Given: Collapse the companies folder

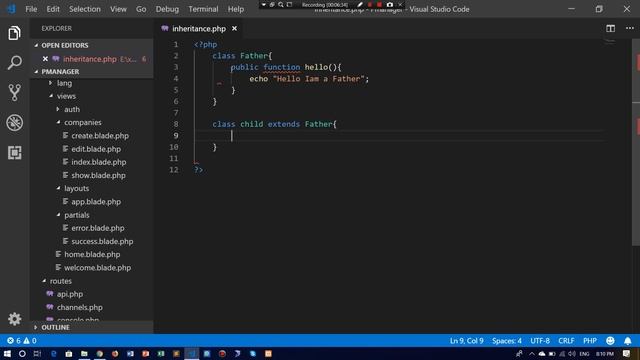Looking at the screenshot, I should (x=58, y=122).
